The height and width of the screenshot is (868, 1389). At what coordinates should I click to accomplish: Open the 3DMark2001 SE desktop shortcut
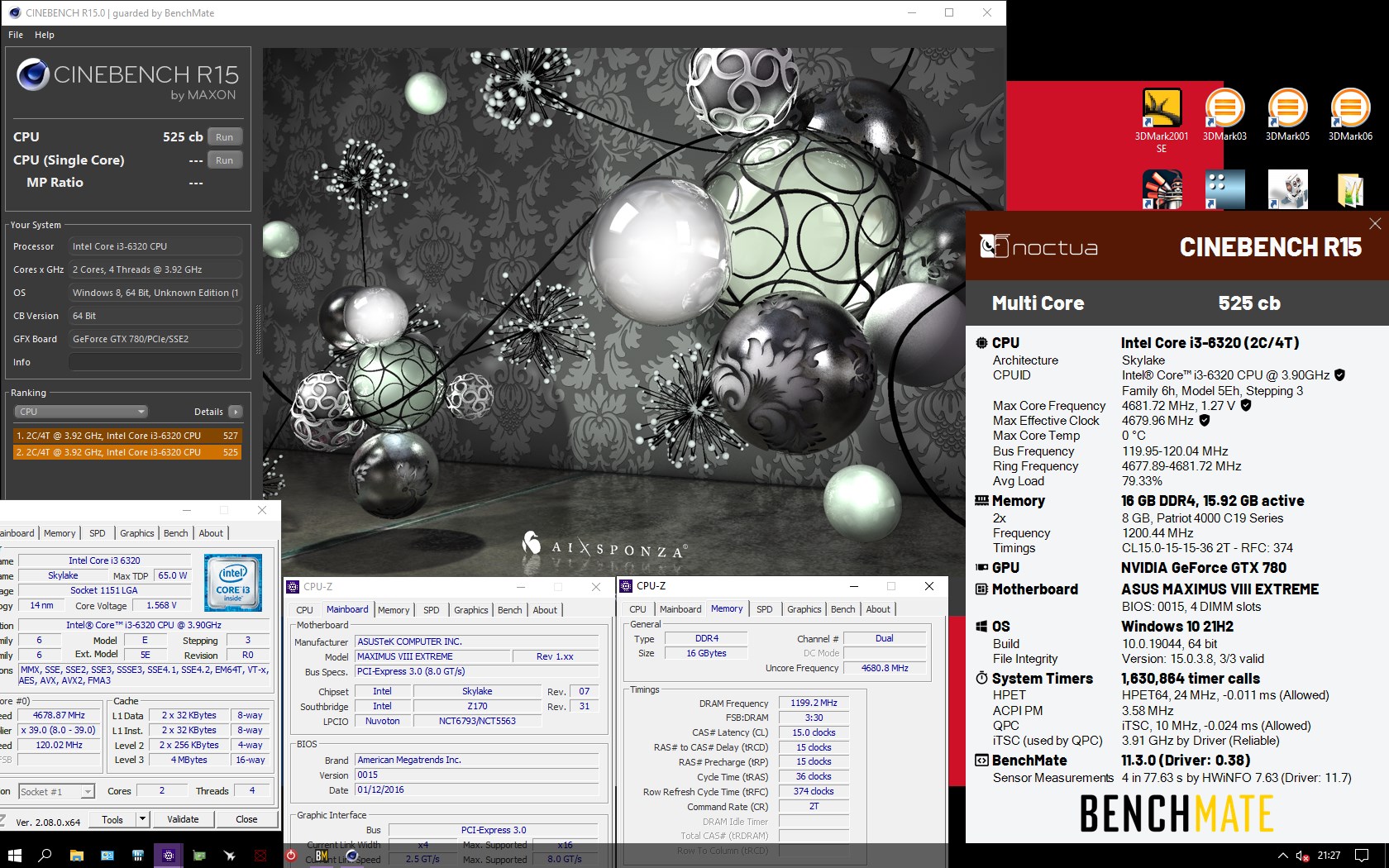(1161, 120)
